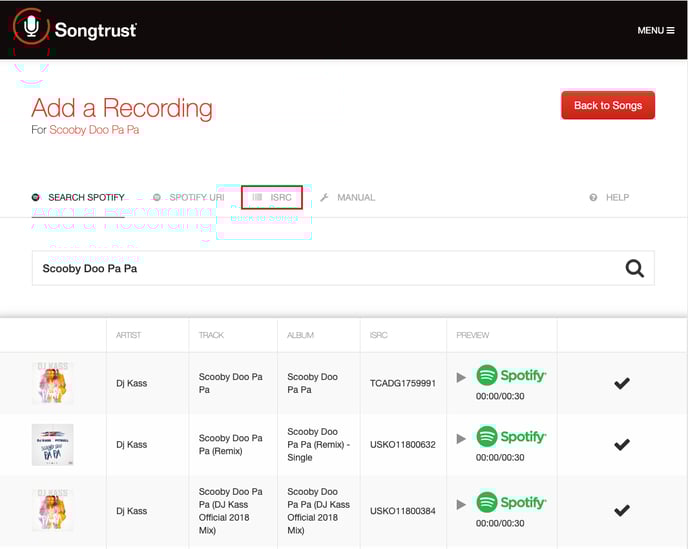
Task: Open the Help link
Action: [609, 197]
